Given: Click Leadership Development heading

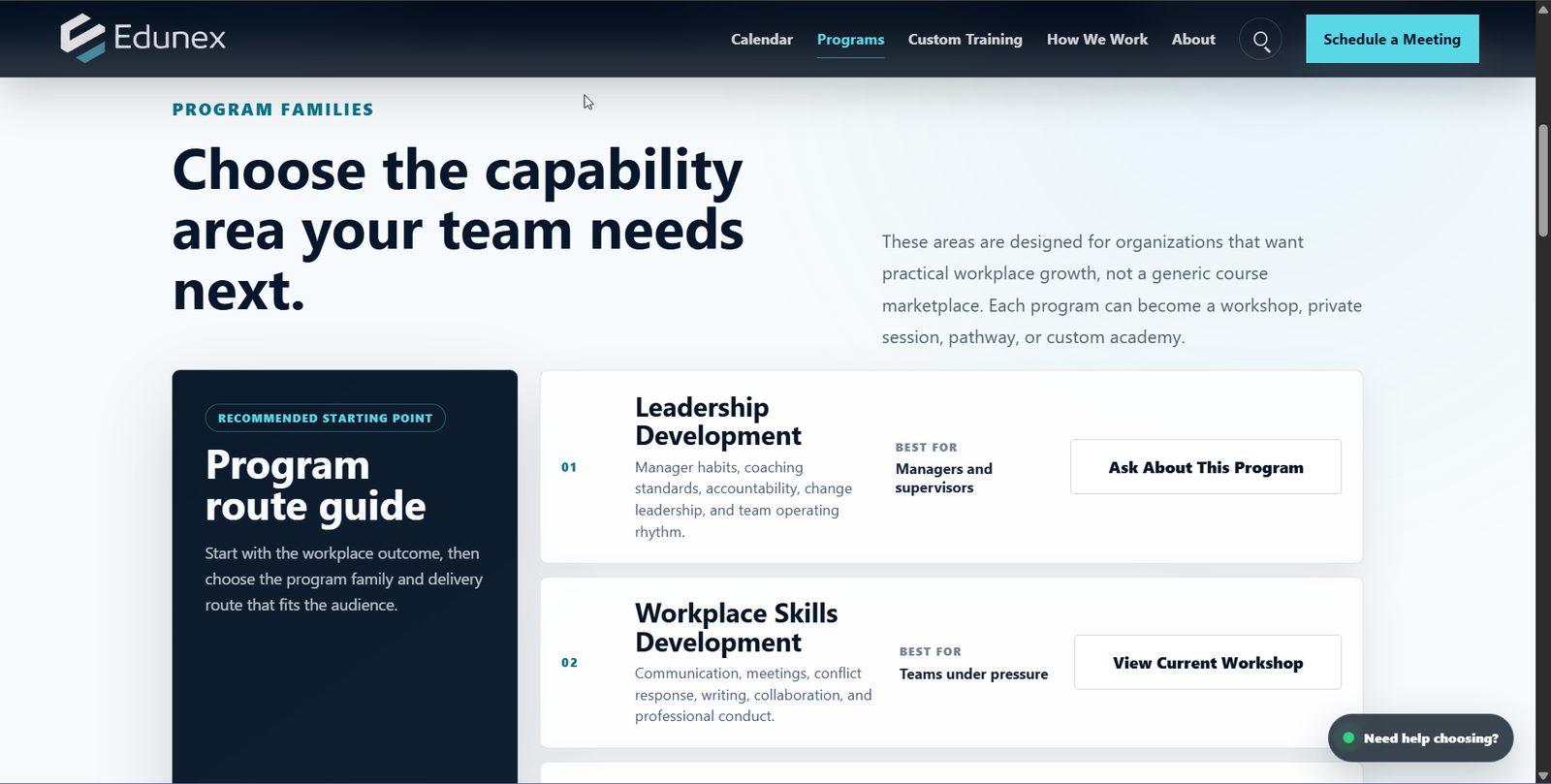Looking at the screenshot, I should [x=718, y=422].
